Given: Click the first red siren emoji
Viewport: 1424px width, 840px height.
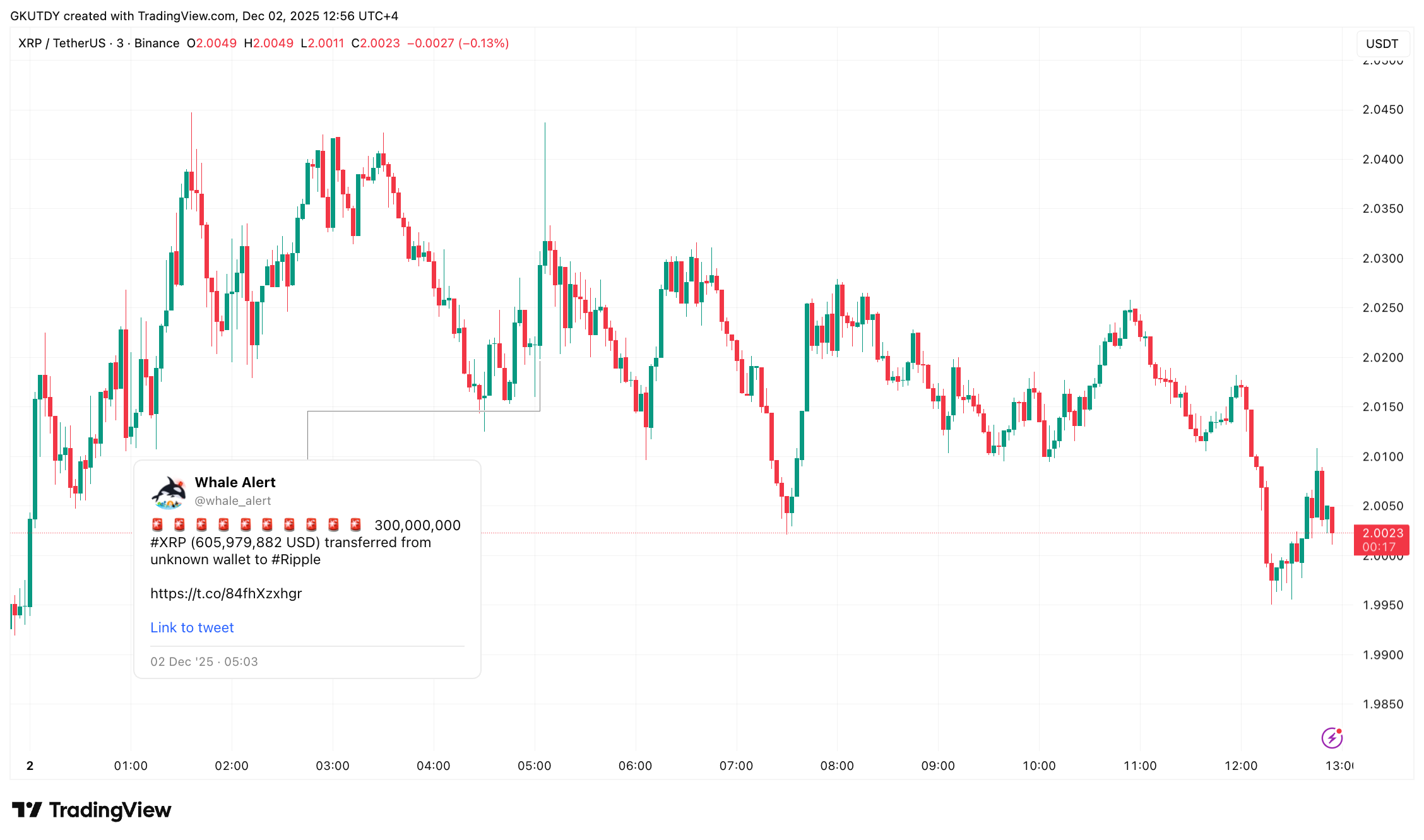Looking at the screenshot, I should click(x=158, y=524).
